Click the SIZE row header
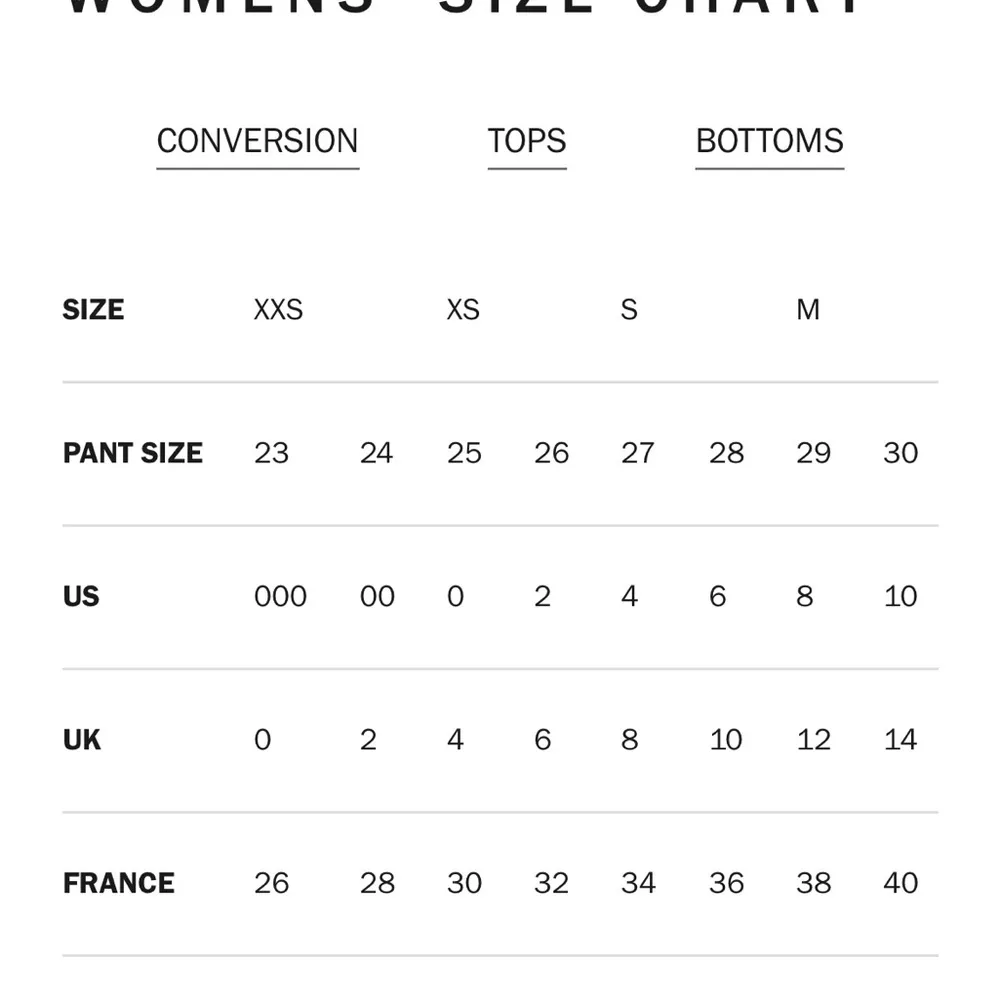The height and width of the screenshot is (1000, 1000). click(x=93, y=310)
